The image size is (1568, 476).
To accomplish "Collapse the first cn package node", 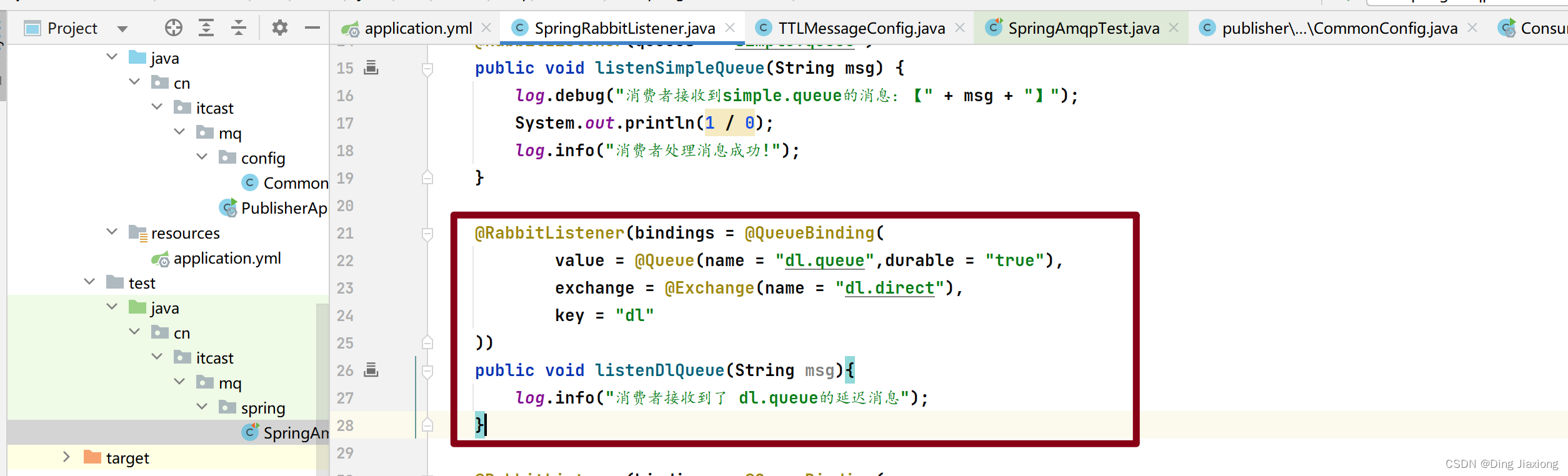I will (x=134, y=82).
